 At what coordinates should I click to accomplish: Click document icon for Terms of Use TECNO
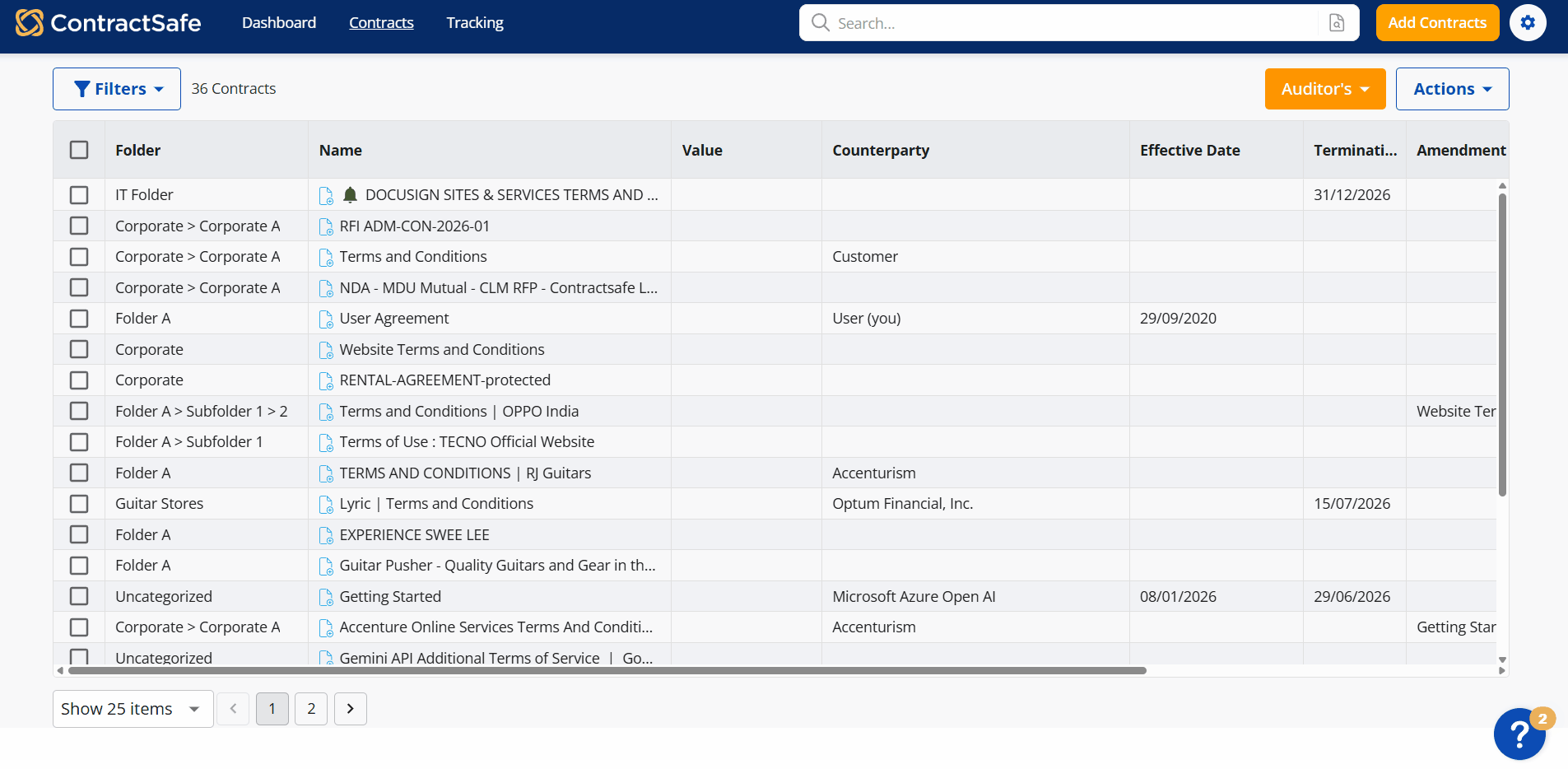click(x=326, y=442)
